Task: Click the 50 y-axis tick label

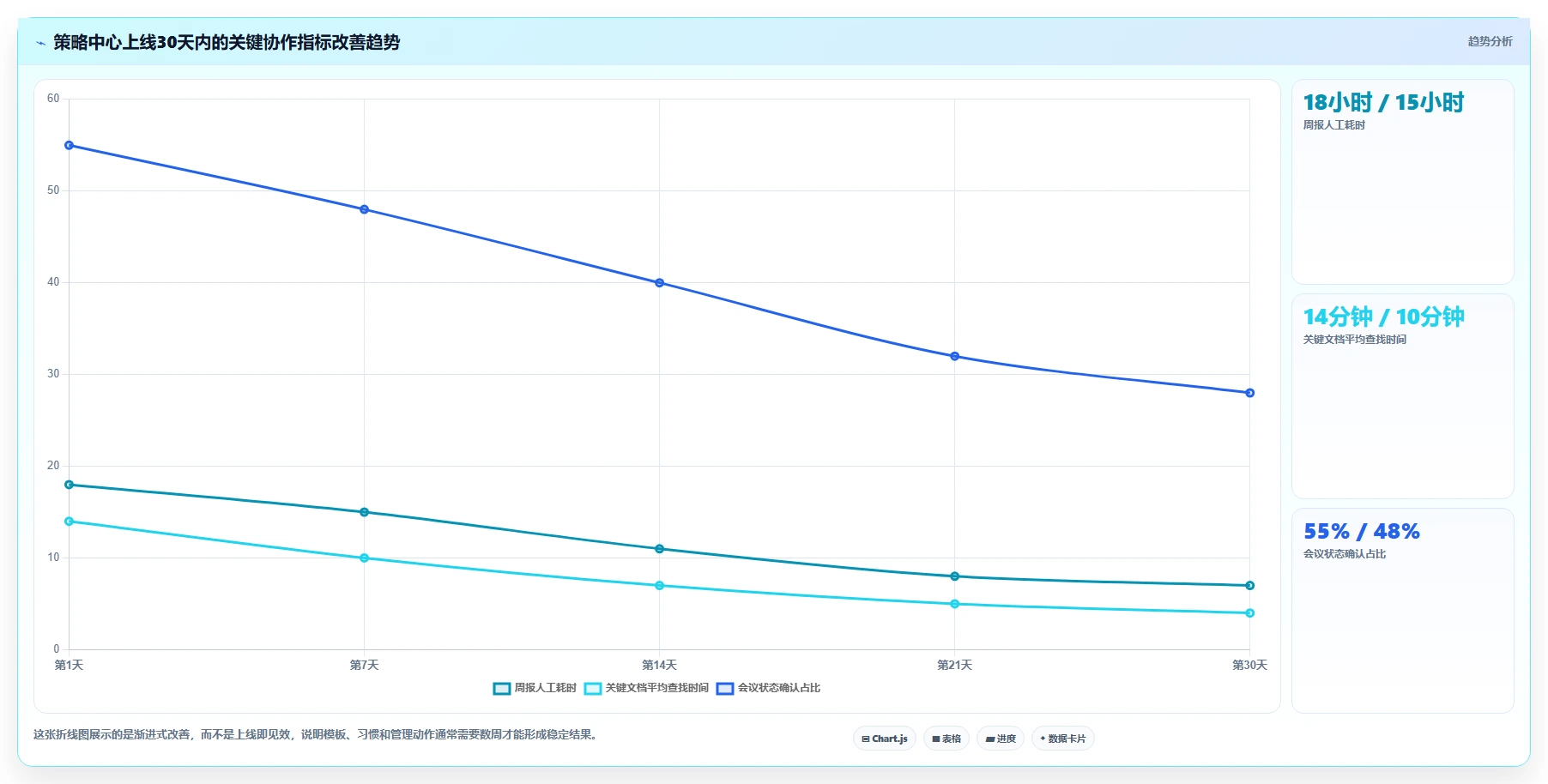Action: pyautogui.click(x=53, y=190)
